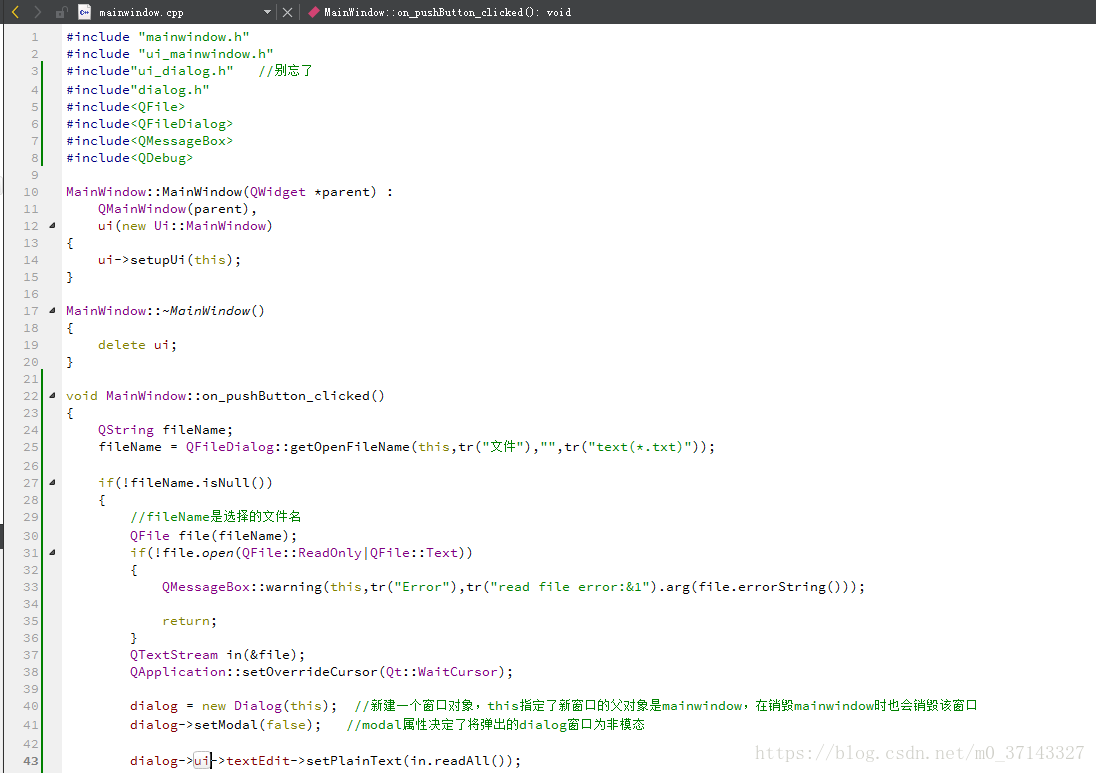Viewport: 1096px width, 773px height.
Task: Click the //fileName是选择的文件名 comment
Action: tap(215, 516)
